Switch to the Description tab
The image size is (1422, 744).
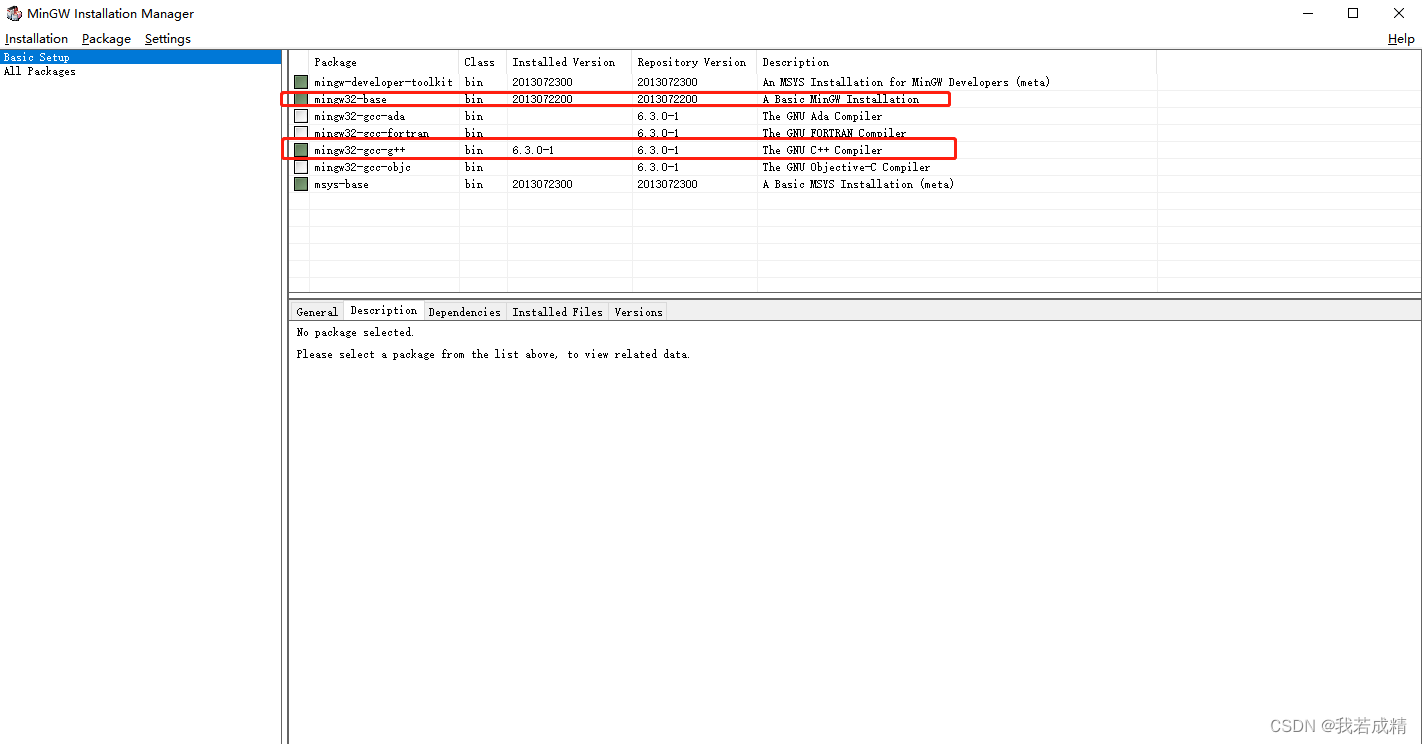coord(384,311)
